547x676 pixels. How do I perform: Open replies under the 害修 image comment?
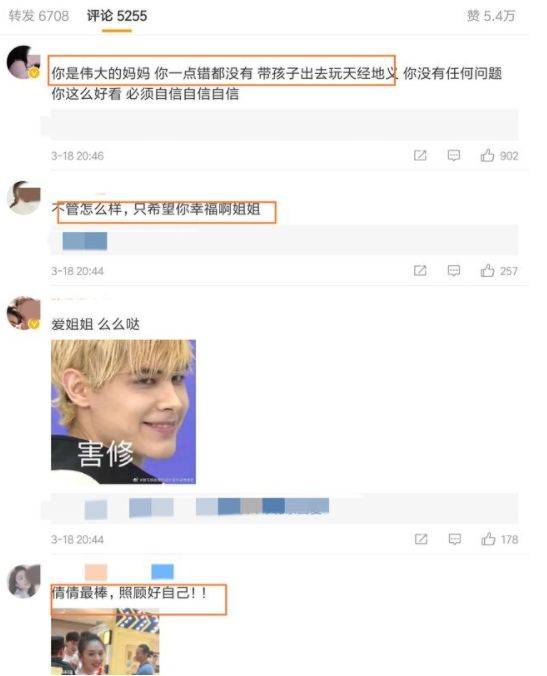284,507
